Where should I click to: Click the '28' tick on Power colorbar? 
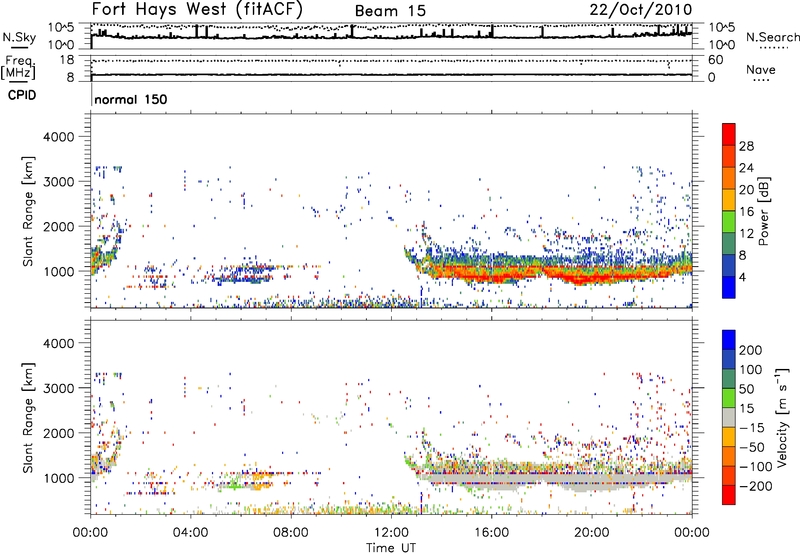pyautogui.click(x=746, y=146)
